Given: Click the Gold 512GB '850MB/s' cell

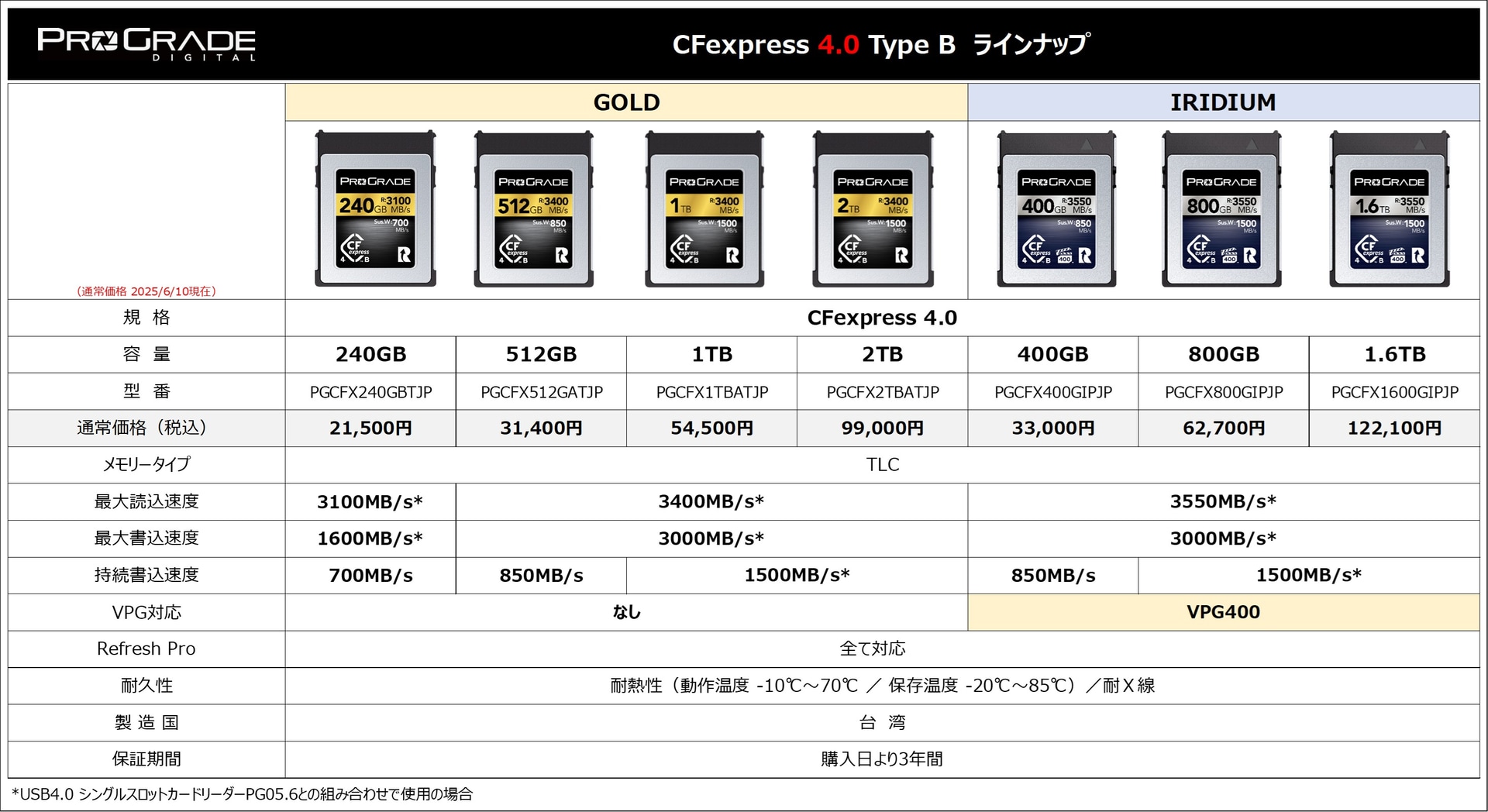Looking at the screenshot, I should click(x=541, y=575).
